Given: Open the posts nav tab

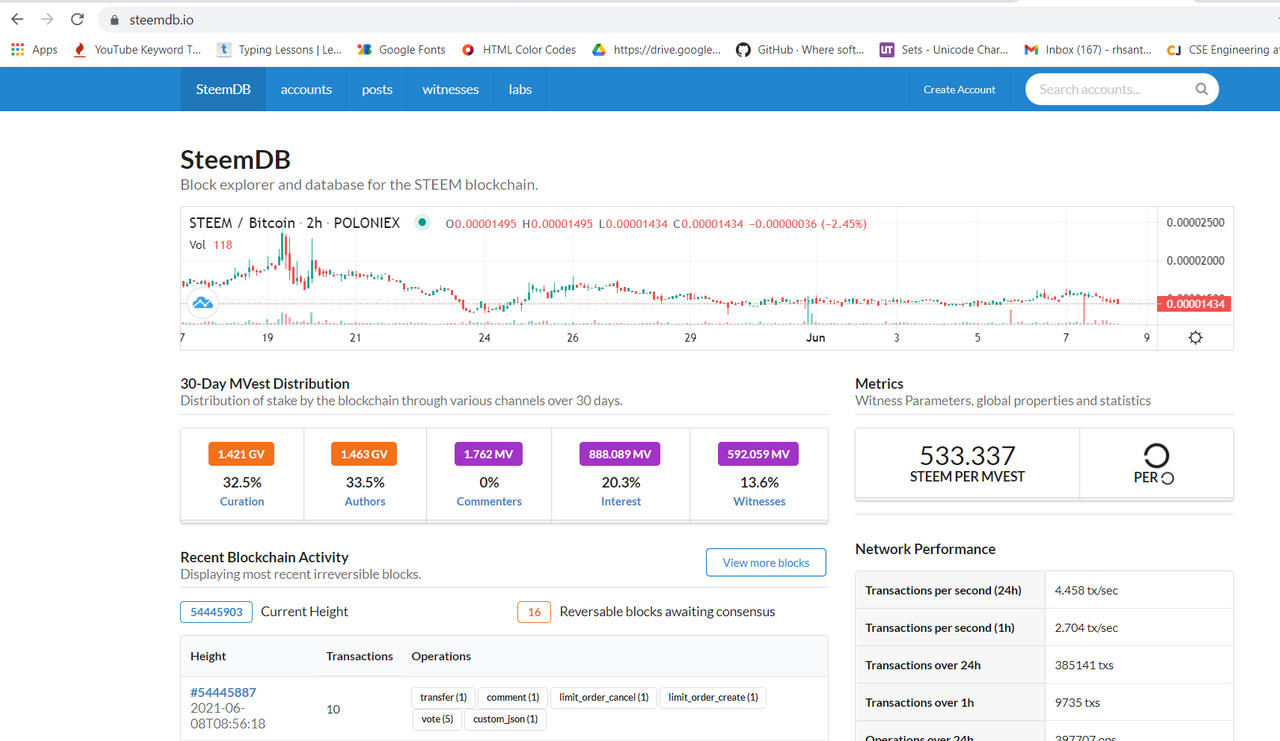Looking at the screenshot, I should pyautogui.click(x=377, y=89).
